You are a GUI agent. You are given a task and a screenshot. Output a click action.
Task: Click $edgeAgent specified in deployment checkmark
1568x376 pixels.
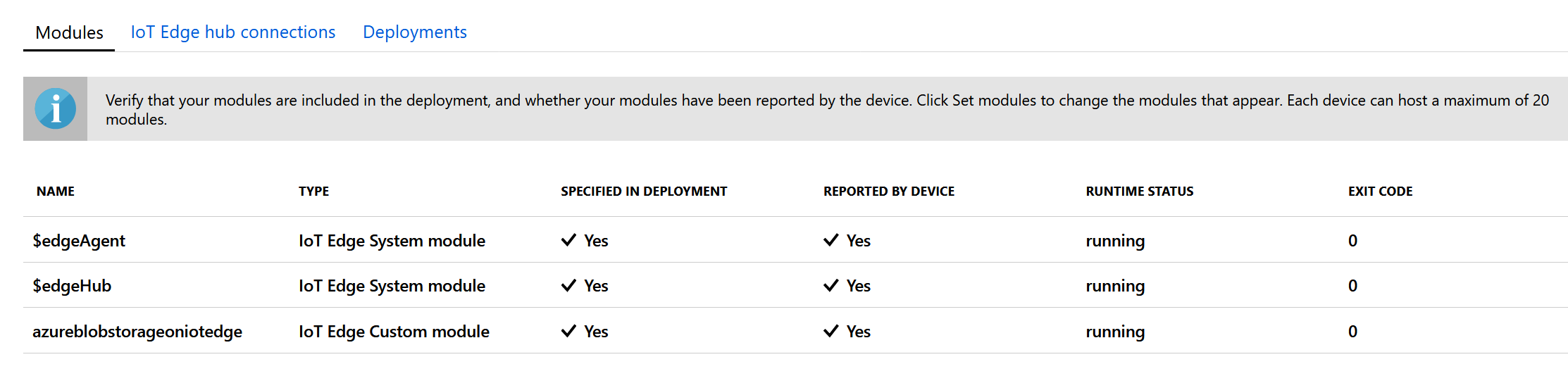pyautogui.click(x=568, y=240)
